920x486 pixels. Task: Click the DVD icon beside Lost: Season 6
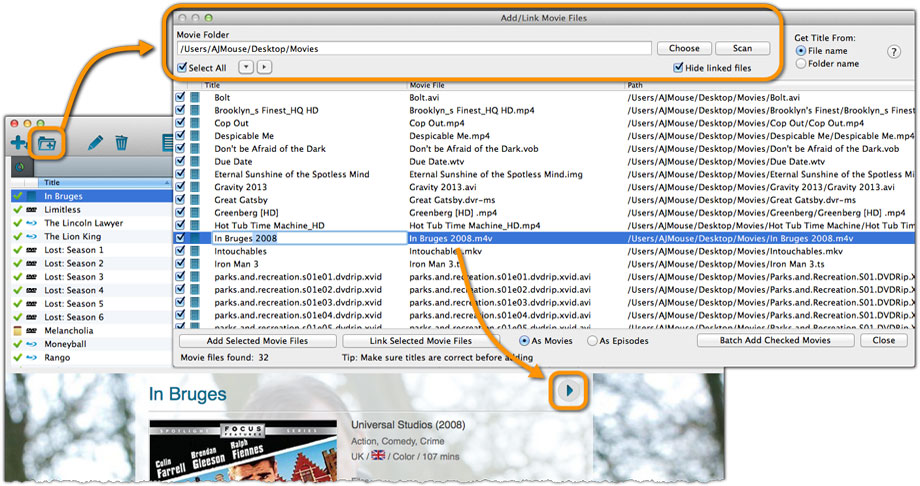coord(32,317)
